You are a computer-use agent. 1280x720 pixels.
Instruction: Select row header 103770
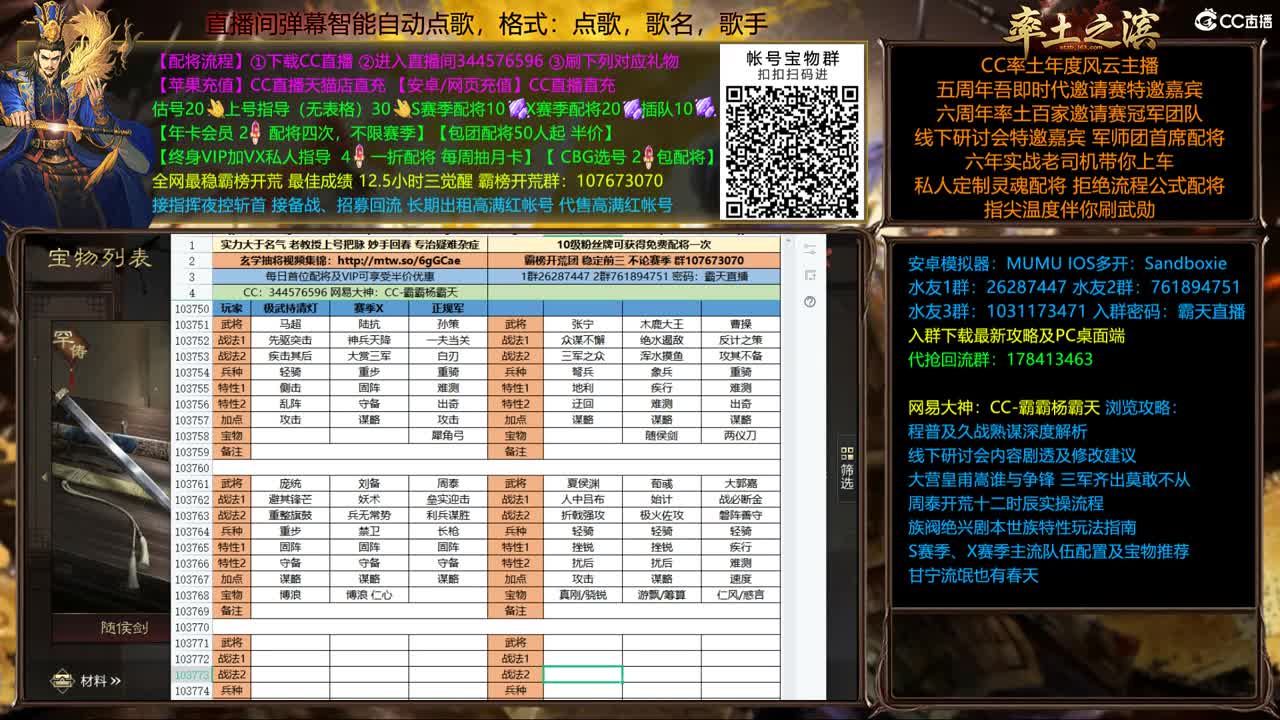(191, 627)
